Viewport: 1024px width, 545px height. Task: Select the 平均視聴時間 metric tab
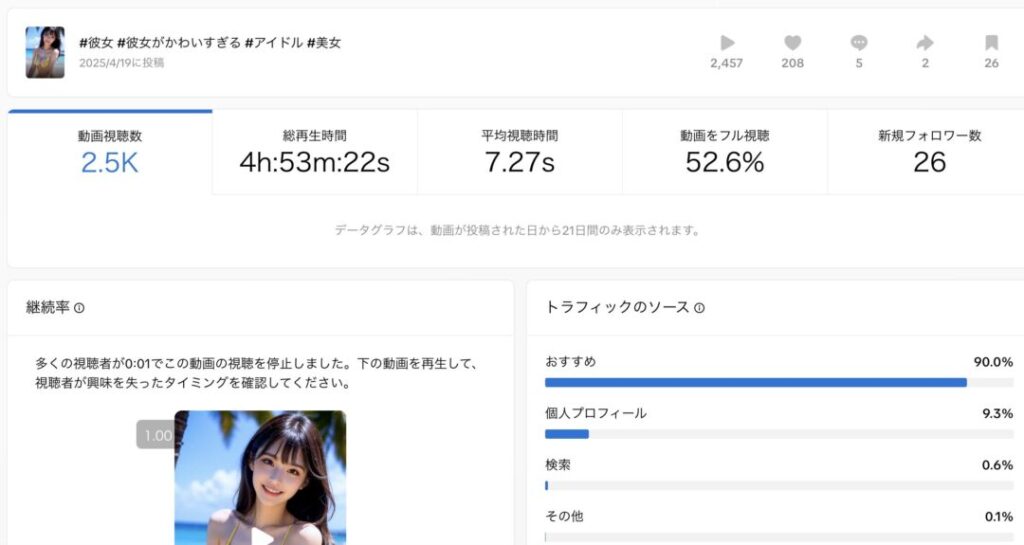[519, 152]
